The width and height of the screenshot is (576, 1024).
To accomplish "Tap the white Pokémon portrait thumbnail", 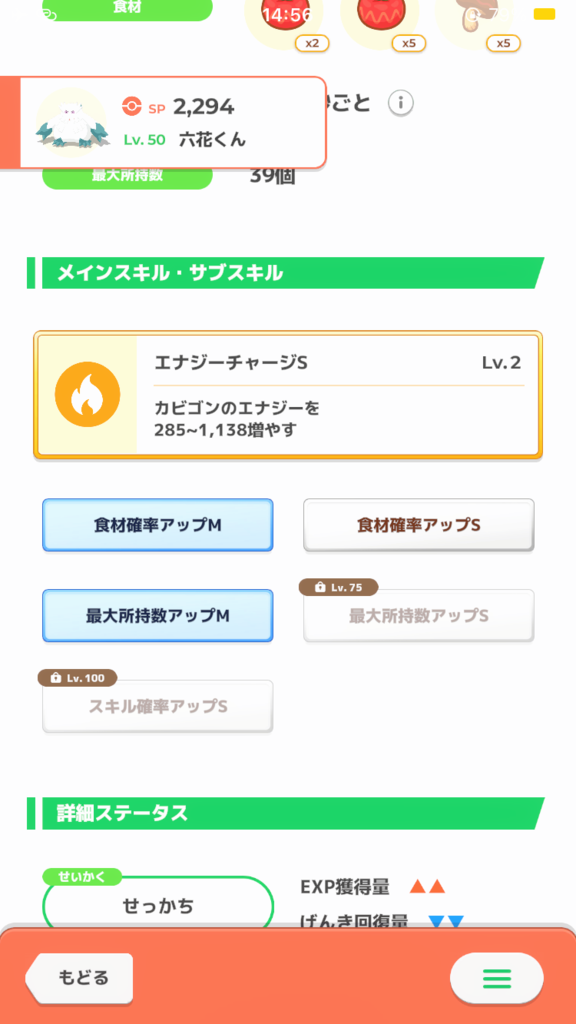I will coord(71,123).
